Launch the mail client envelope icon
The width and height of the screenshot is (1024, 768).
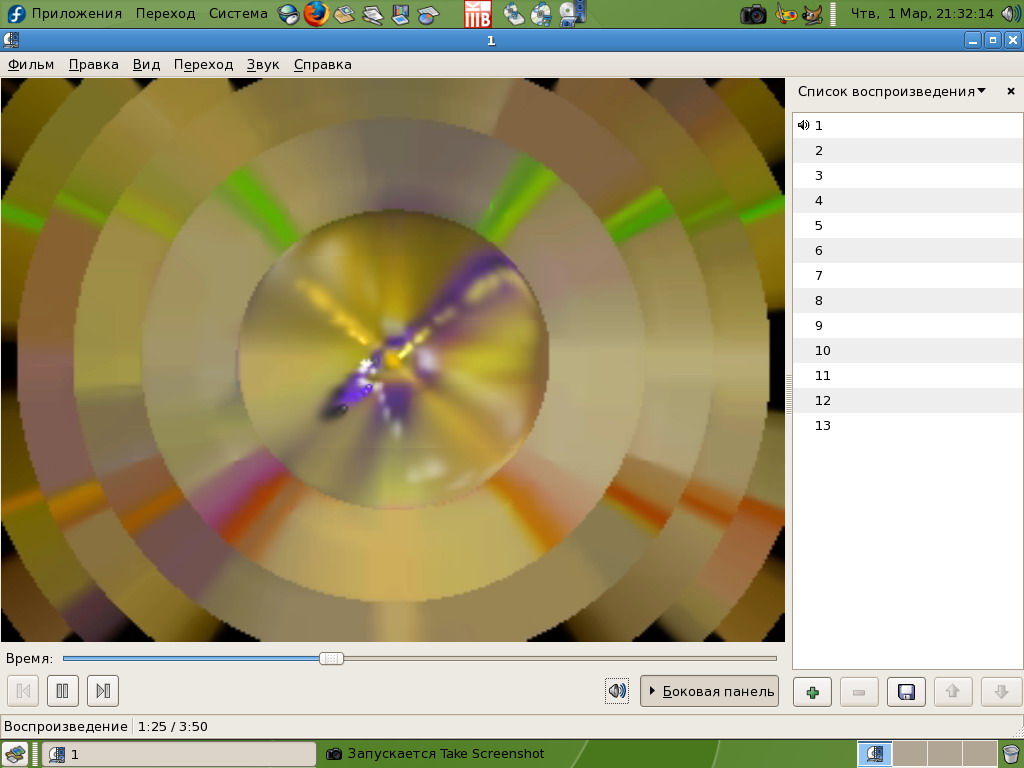344,14
